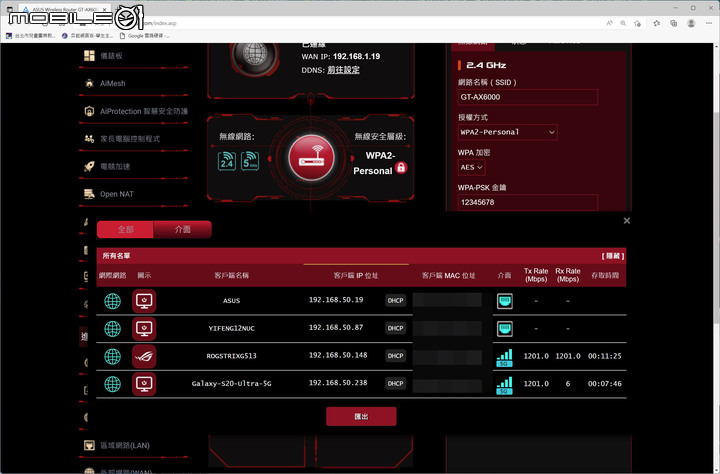
Task: Click the wired port icon in YIFENG12NUC row
Action: (505, 329)
